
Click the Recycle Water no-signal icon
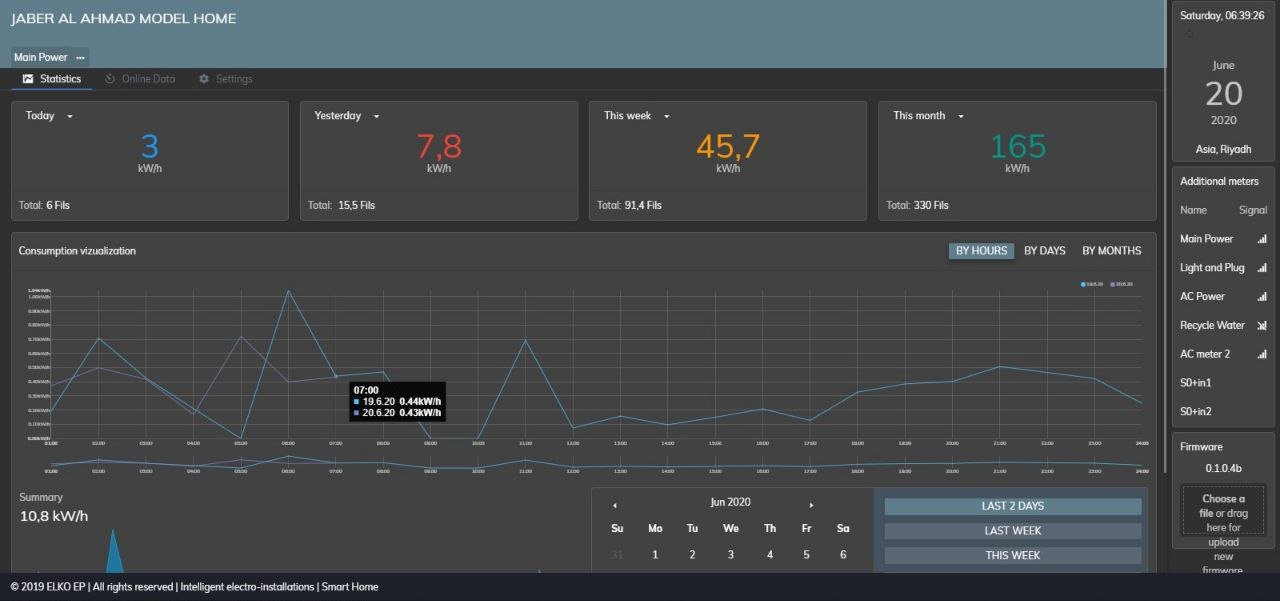[1261, 325]
